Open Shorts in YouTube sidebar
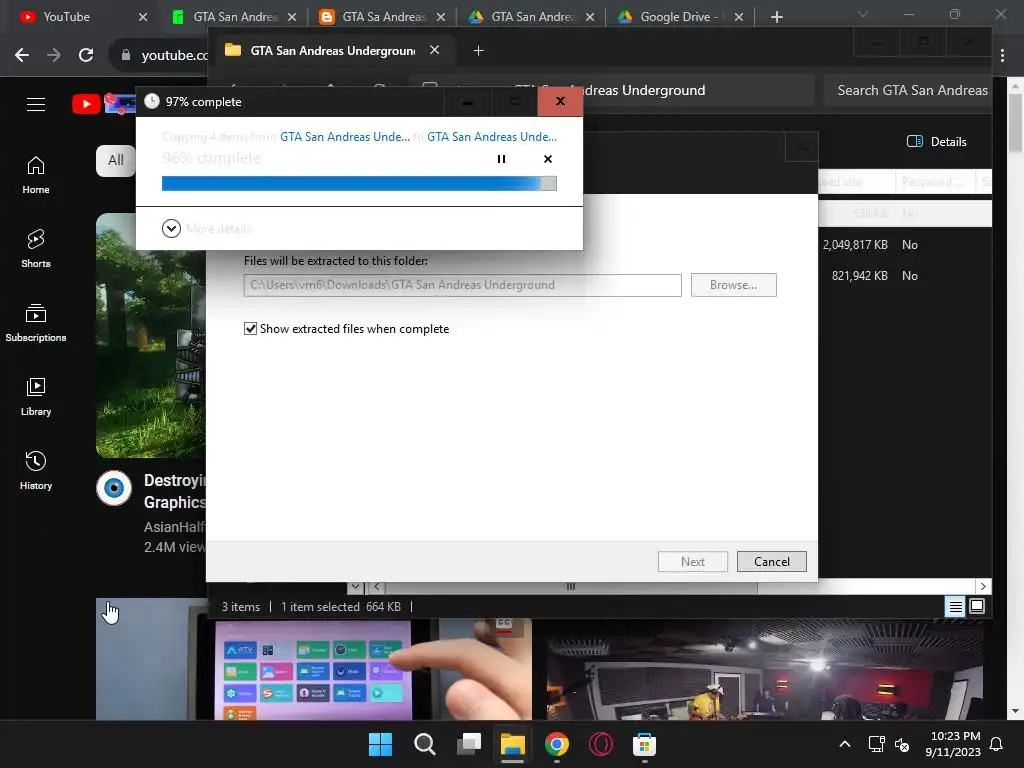The image size is (1024, 768). pyautogui.click(x=36, y=249)
